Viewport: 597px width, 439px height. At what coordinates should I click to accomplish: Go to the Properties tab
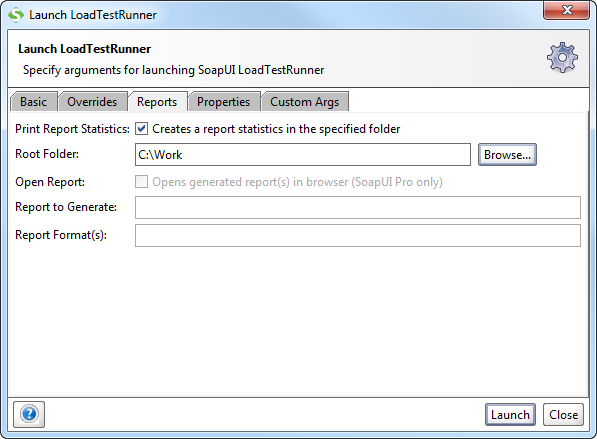coord(223,102)
